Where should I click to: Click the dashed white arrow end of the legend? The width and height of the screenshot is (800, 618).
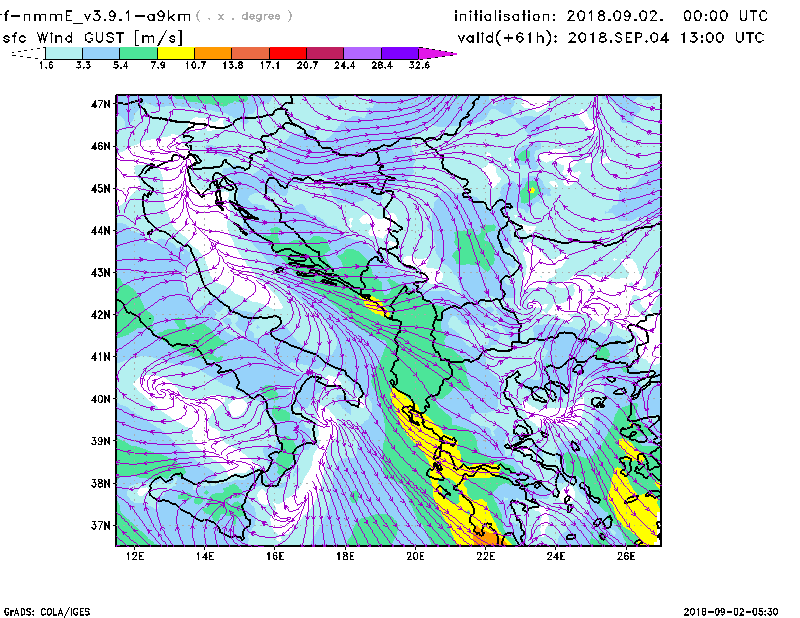(x=28, y=53)
